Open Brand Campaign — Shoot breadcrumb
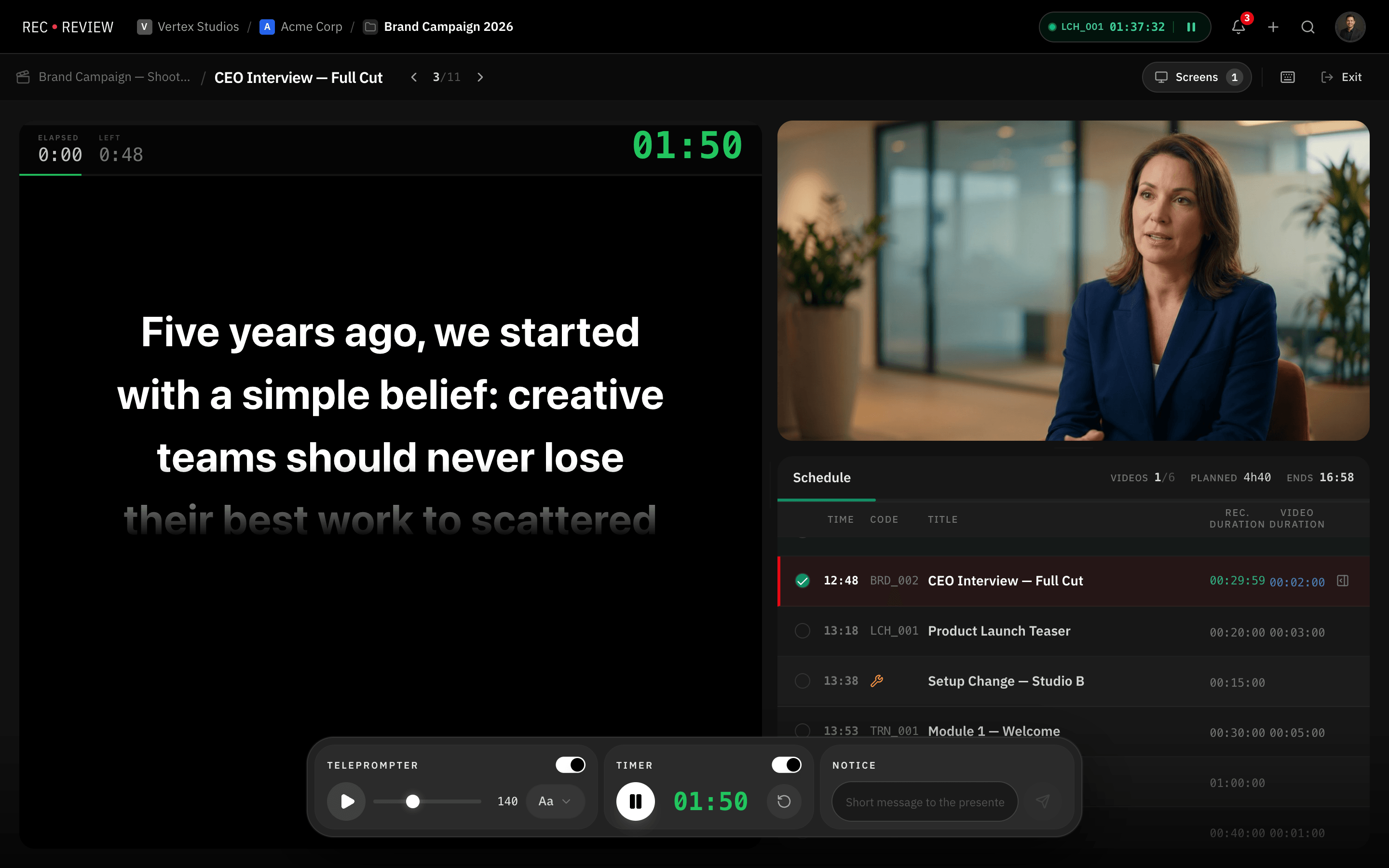The height and width of the screenshot is (868, 1389). (114, 77)
